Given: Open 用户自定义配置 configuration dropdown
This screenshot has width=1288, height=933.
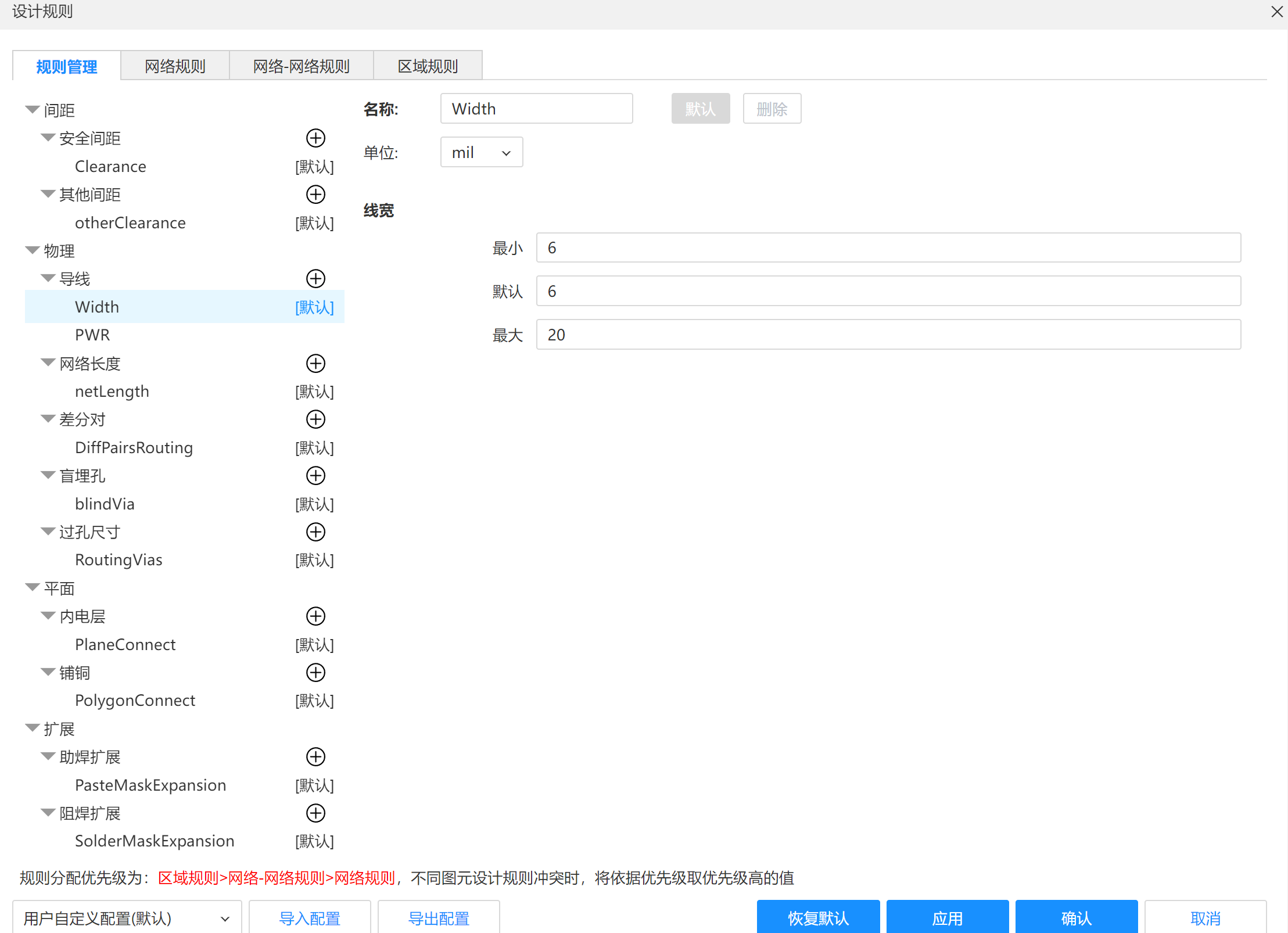Looking at the screenshot, I should (127, 918).
